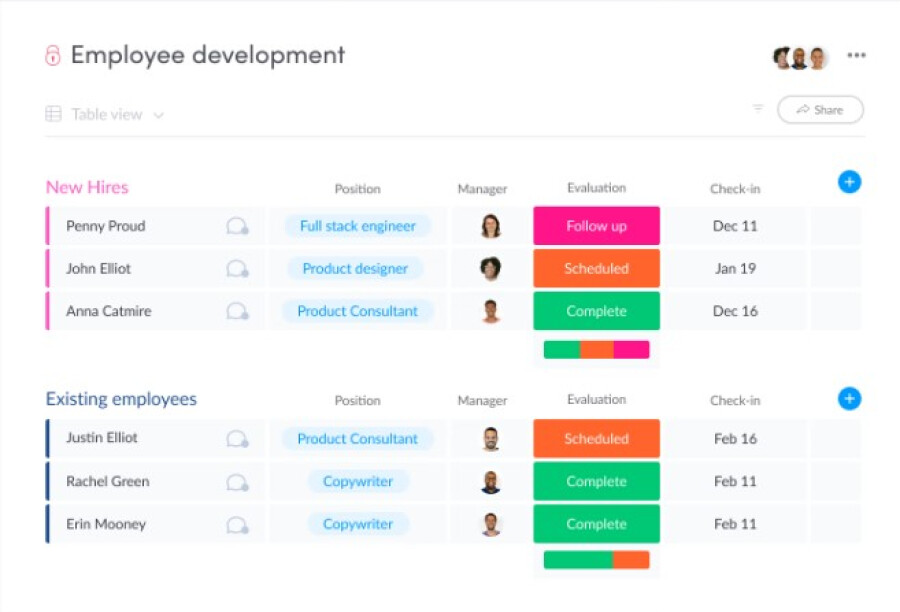This screenshot has width=900, height=612.
Task: Click Justin Elliot's Product Consultant tag
Action: click(358, 439)
